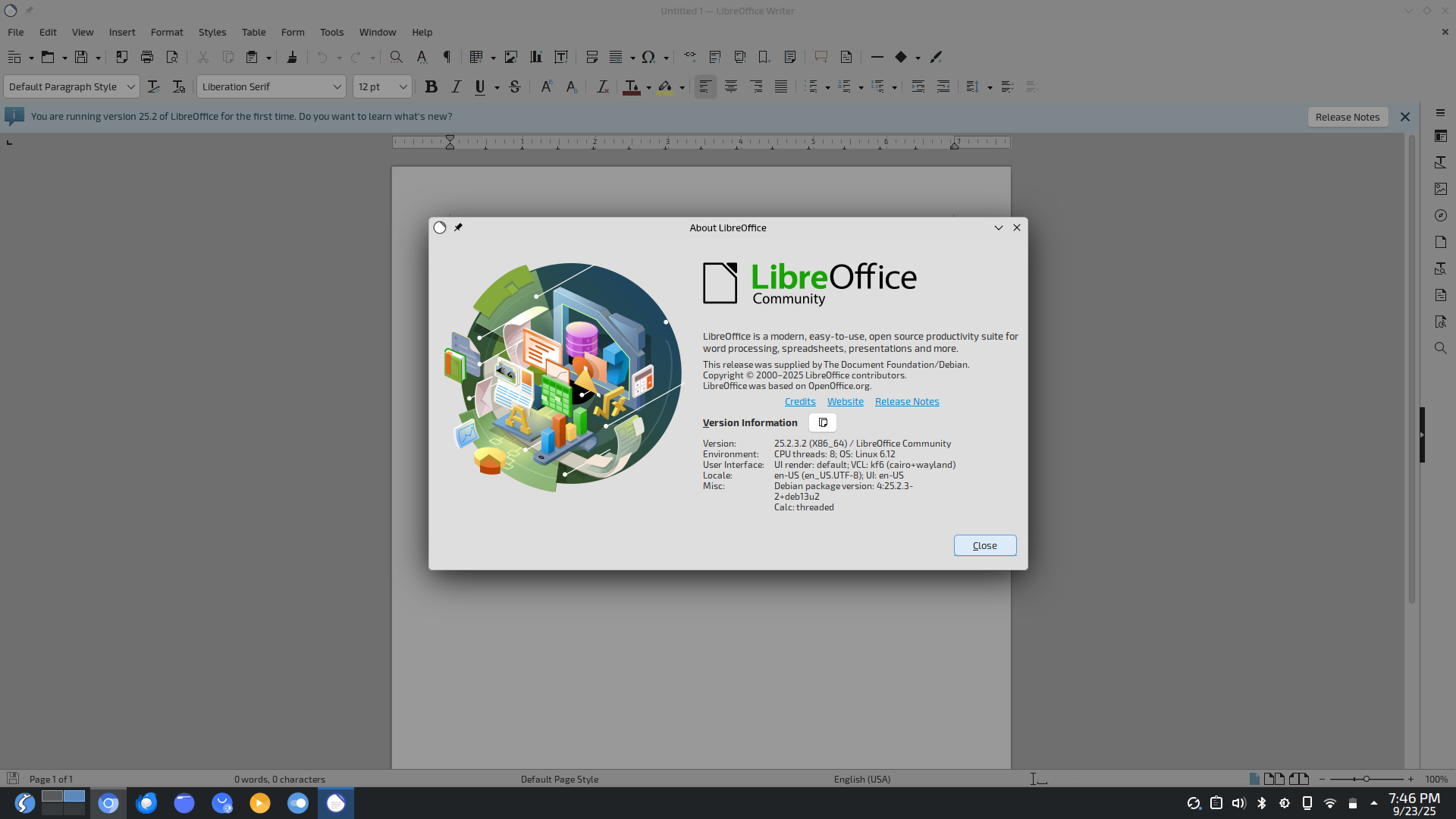Toggle Bold formatting
Image resolution: width=1456 pixels, height=819 pixels.
(431, 87)
